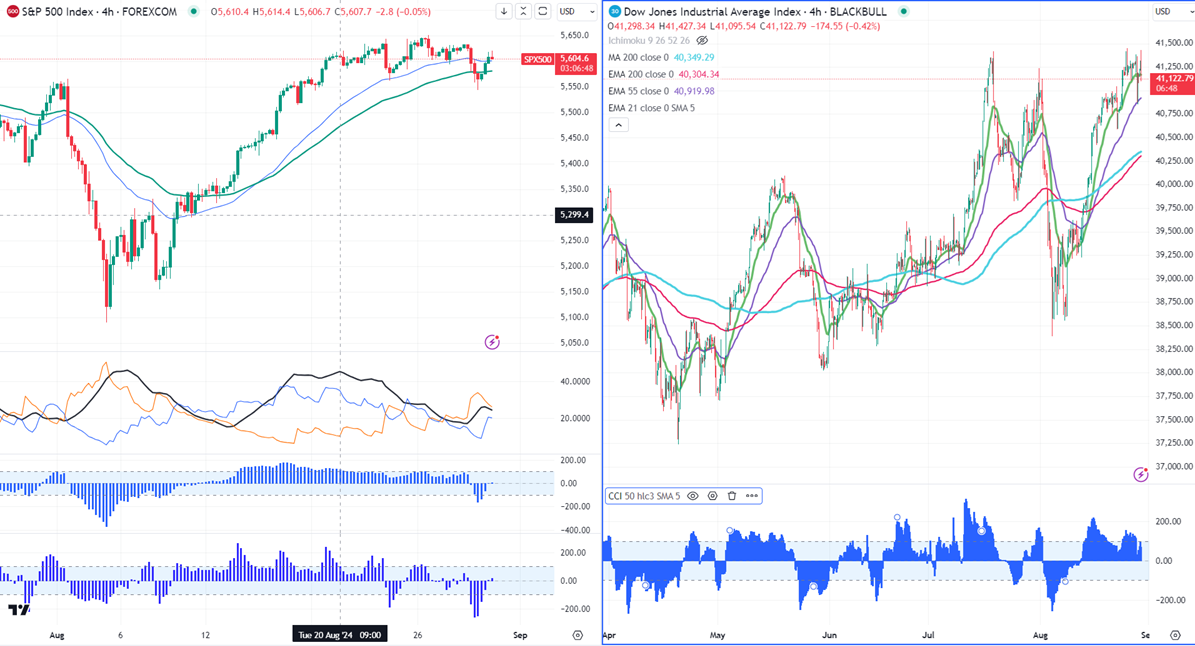The width and height of the screenshot is (1195, 646).
Task: Click the 41,122.79 current price label on Dow
Action: tap(1174, 78)
